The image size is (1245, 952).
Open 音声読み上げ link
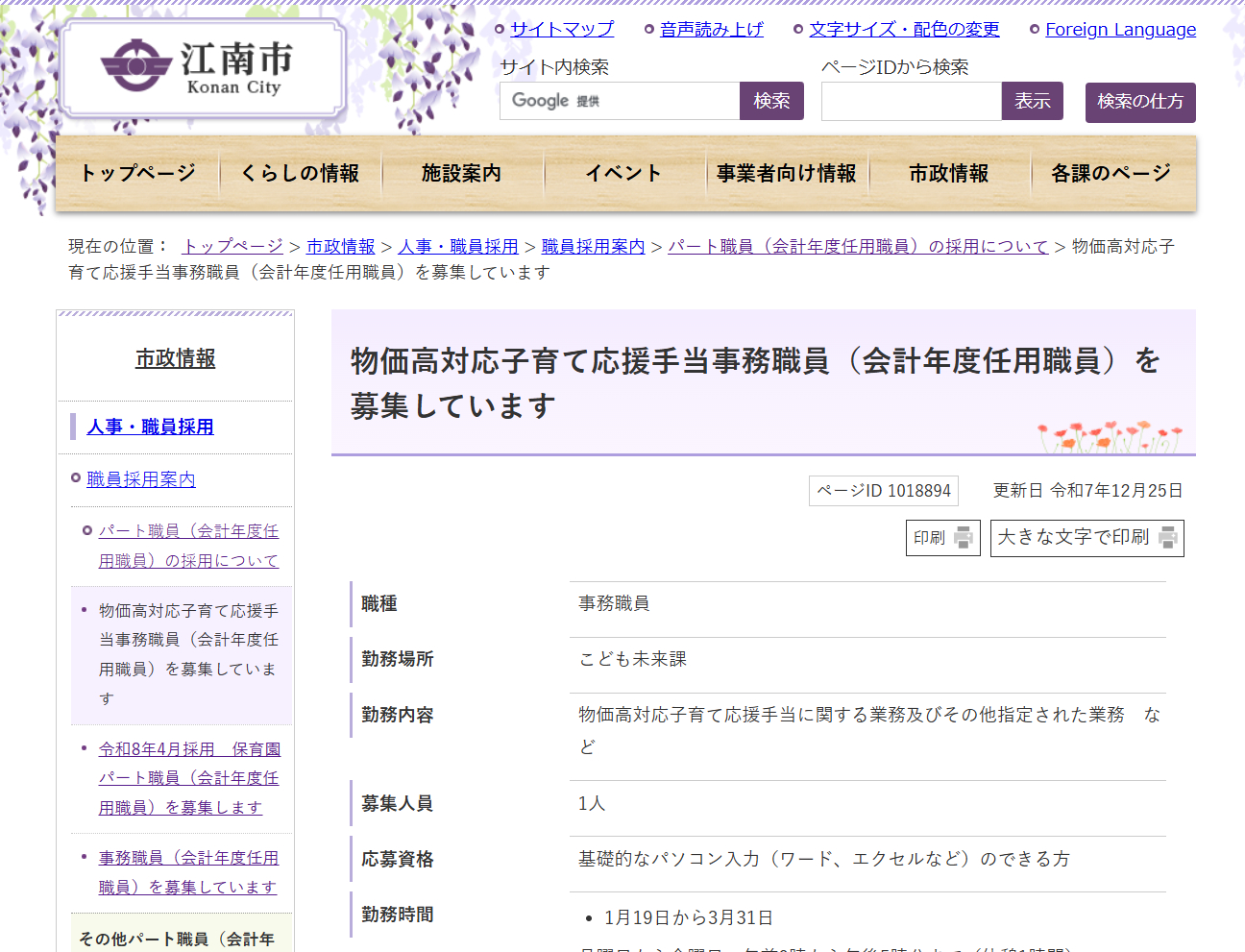point(711,30)
